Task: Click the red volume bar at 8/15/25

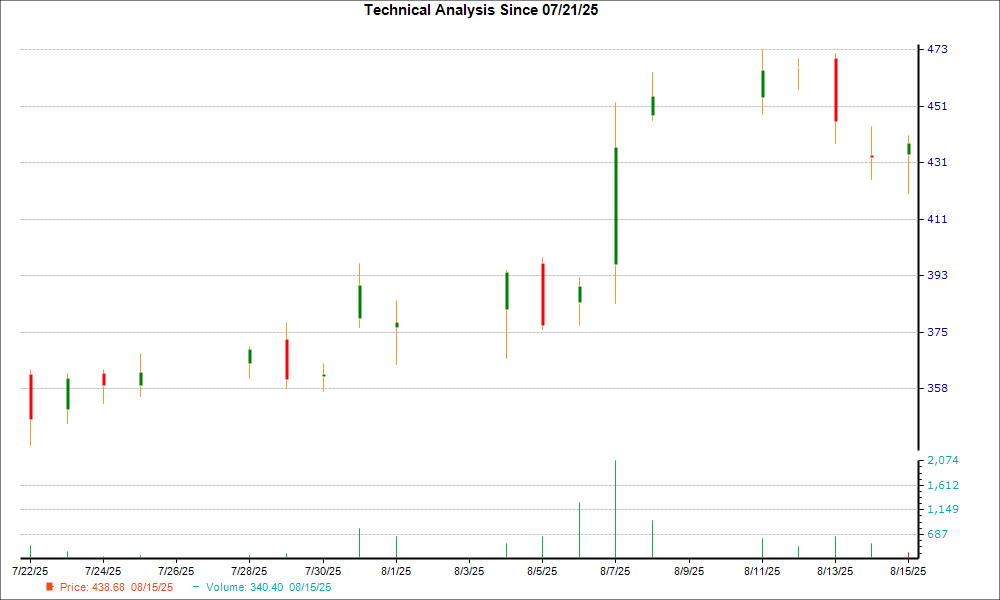Action: (x=909, y=555)
